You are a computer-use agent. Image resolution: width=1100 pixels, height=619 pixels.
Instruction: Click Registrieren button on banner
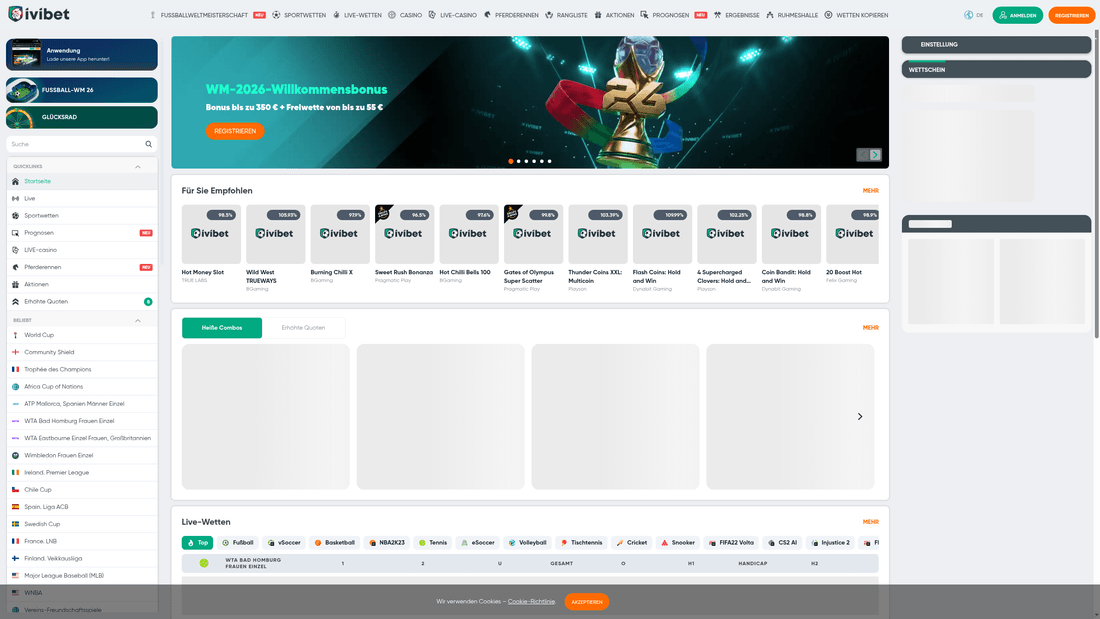(235, 131)
